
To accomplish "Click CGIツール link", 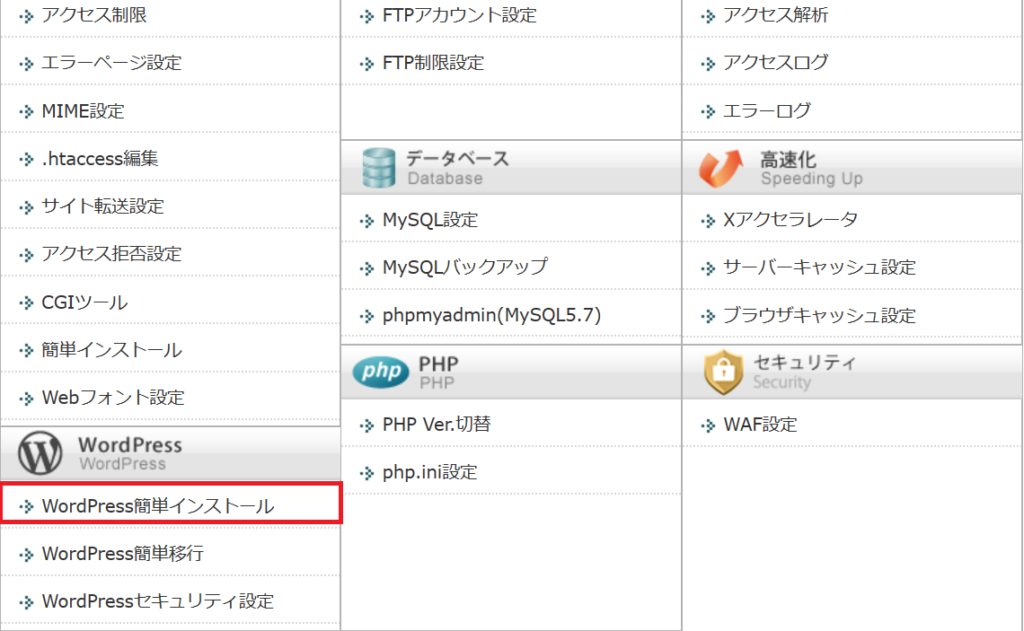I will [85, 302].
